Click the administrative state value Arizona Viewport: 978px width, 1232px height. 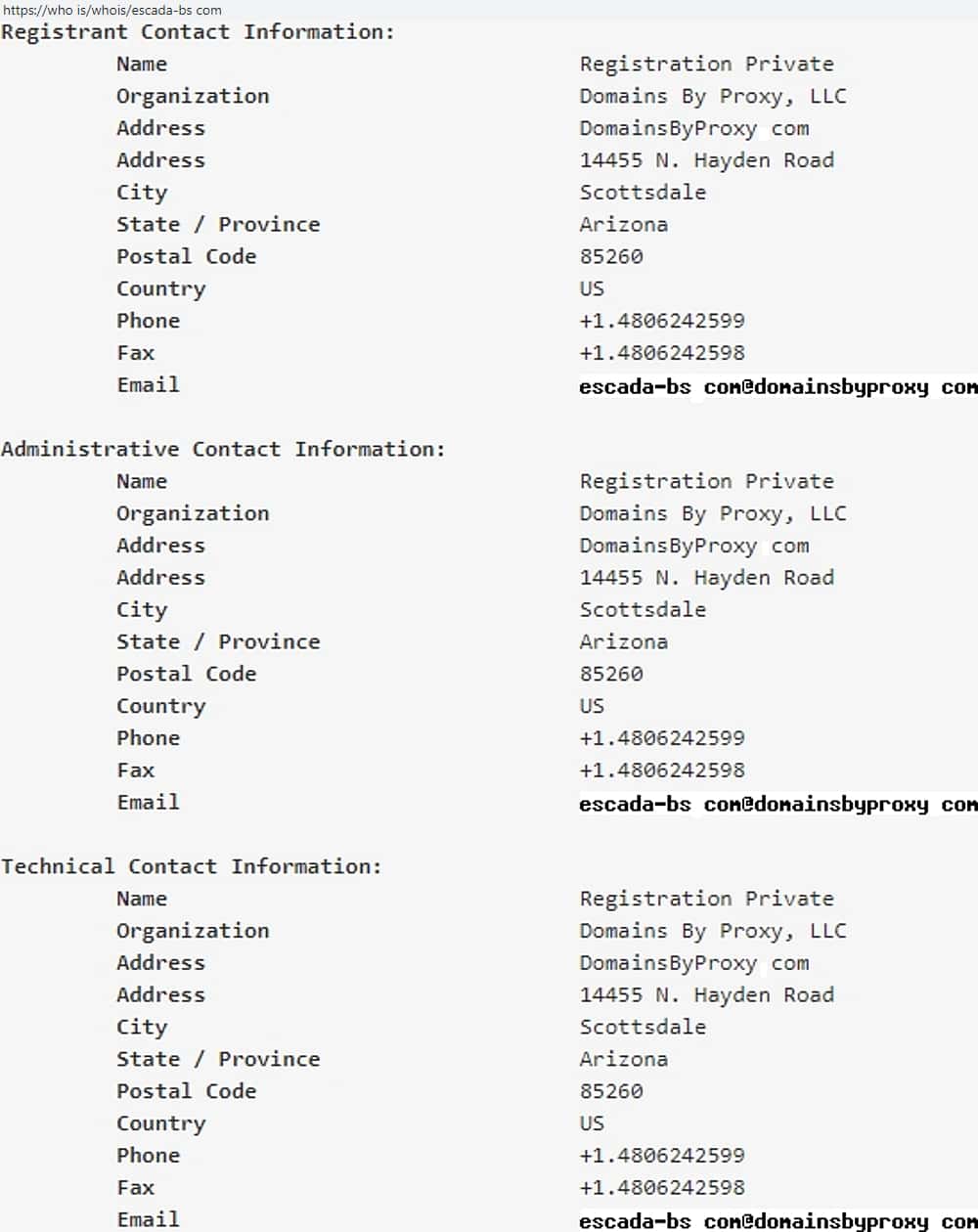[x=624, y=642]
